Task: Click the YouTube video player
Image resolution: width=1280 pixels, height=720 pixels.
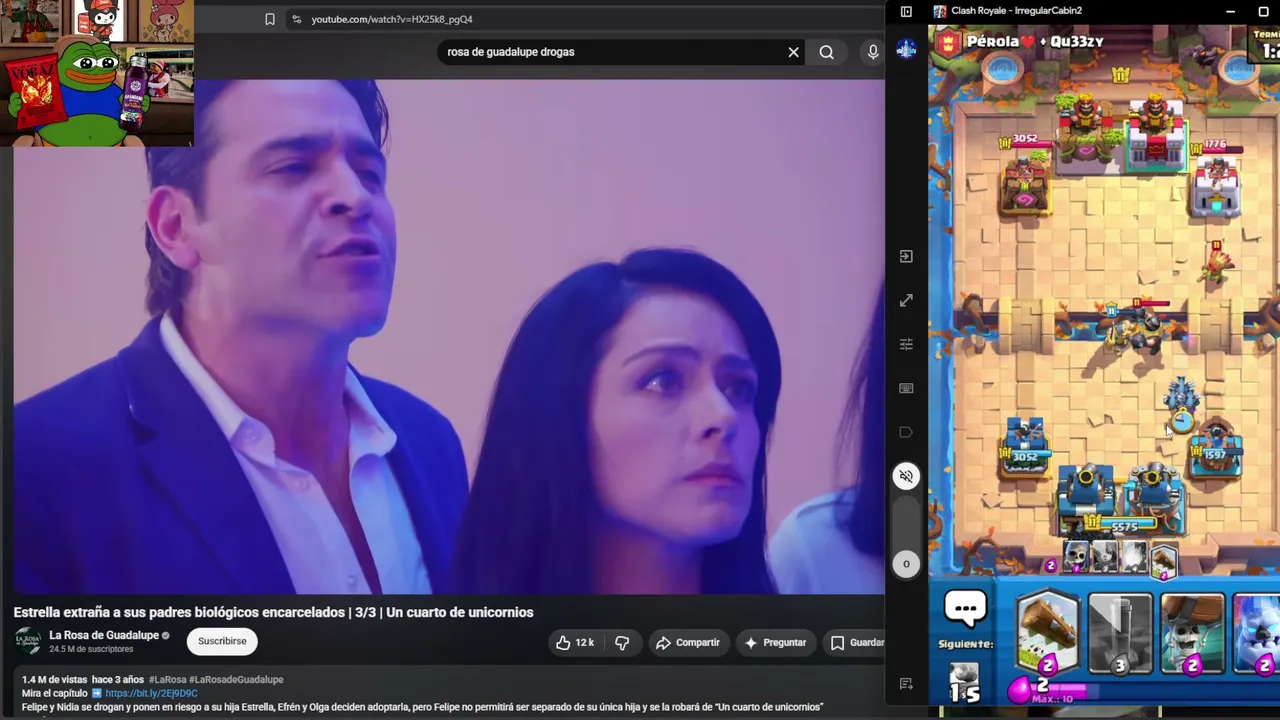Action: click(449, 337)
